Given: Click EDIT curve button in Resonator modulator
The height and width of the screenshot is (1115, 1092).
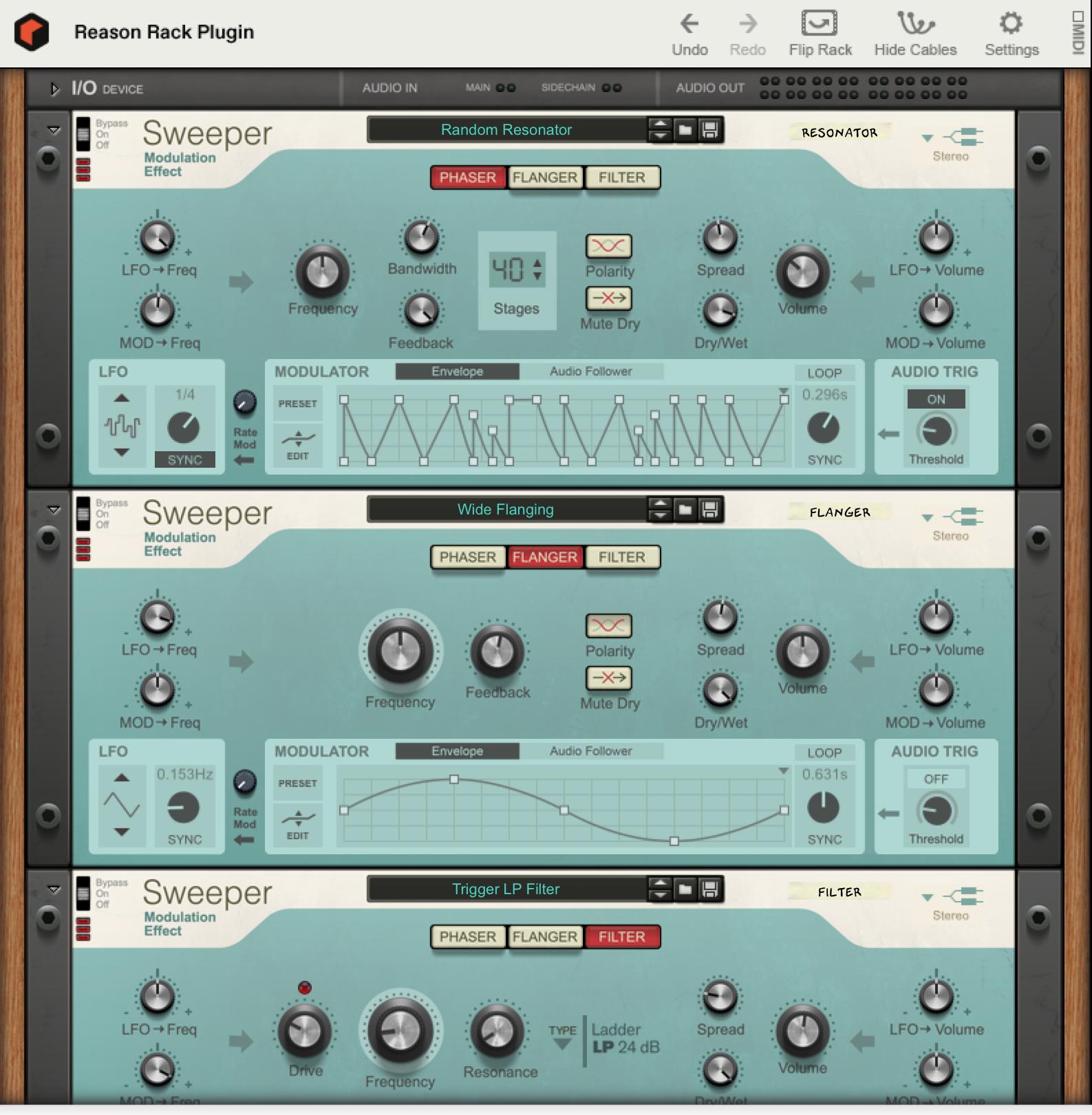Looking at the screenshot, I should pos(298,445).
